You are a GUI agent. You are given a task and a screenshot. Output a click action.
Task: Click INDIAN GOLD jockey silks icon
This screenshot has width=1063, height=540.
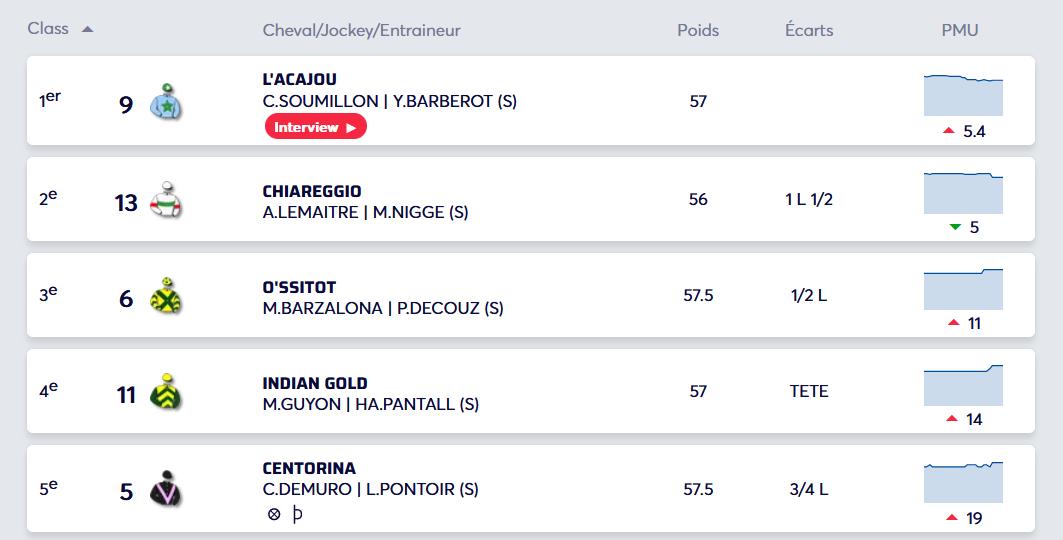pyautogui.click(x=164, y=393)
